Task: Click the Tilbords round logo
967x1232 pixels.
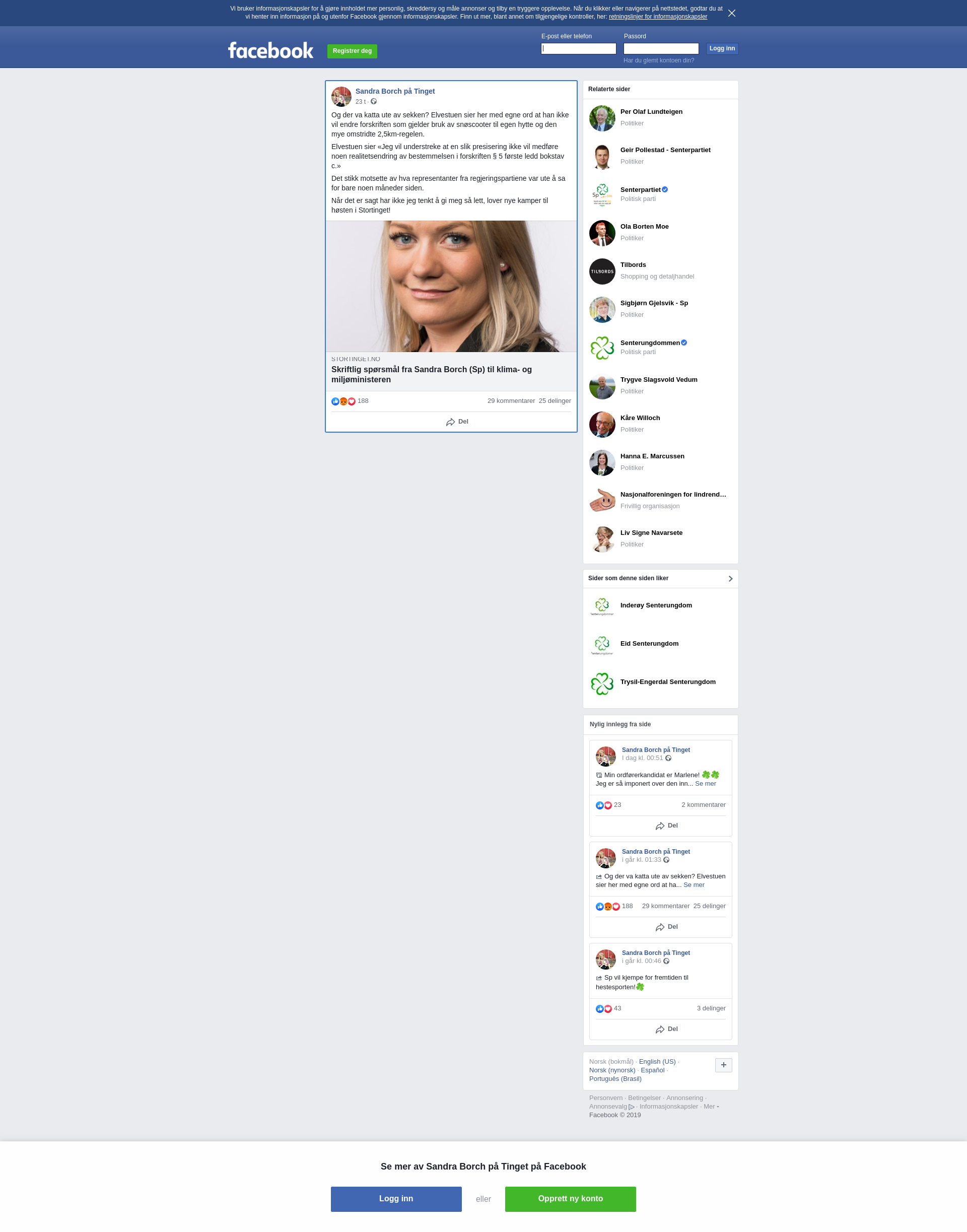Action: (x=602, y=271)
